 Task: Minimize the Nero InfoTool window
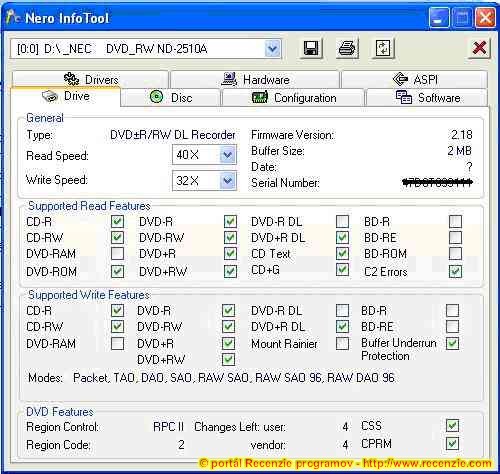click(439, 17)
